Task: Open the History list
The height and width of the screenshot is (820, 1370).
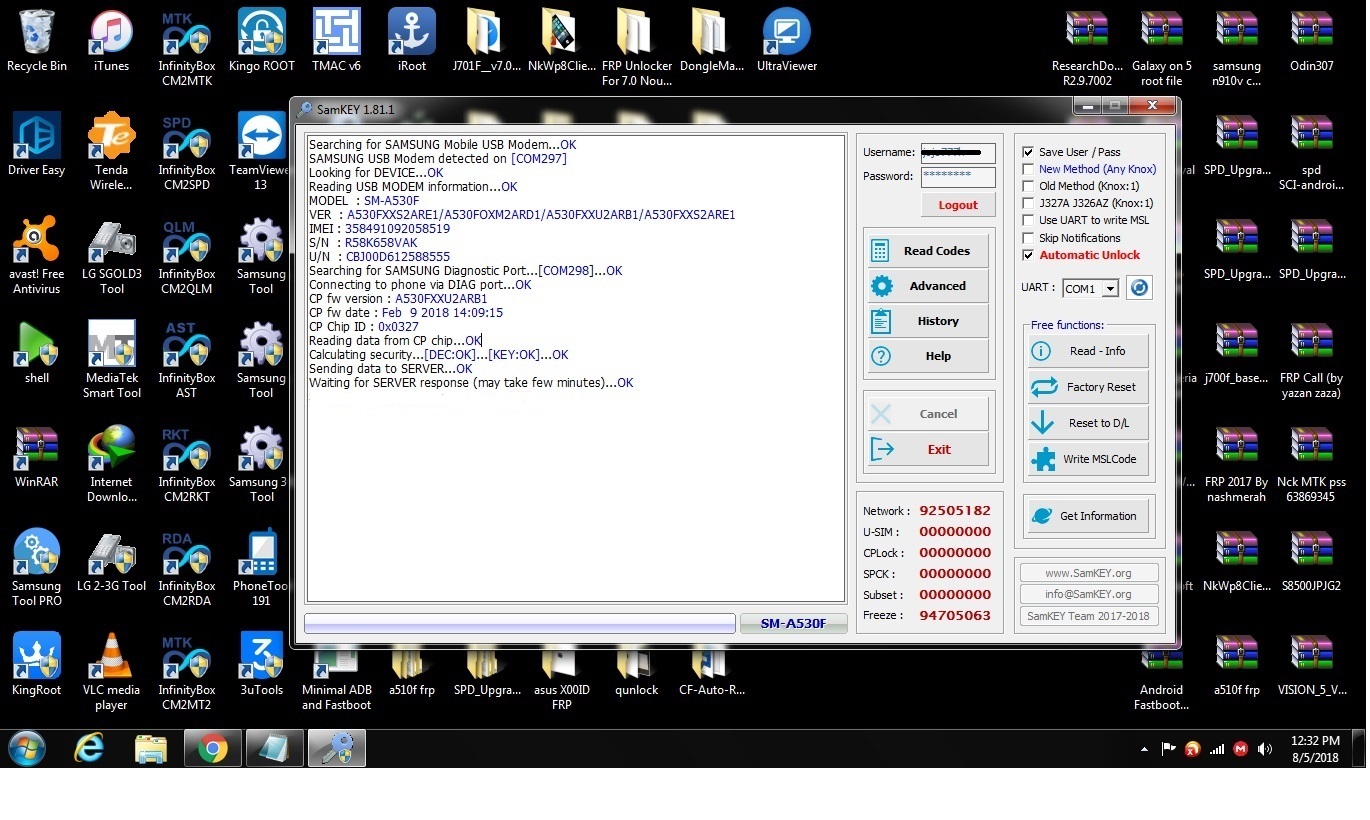Action: pos(928,321)
